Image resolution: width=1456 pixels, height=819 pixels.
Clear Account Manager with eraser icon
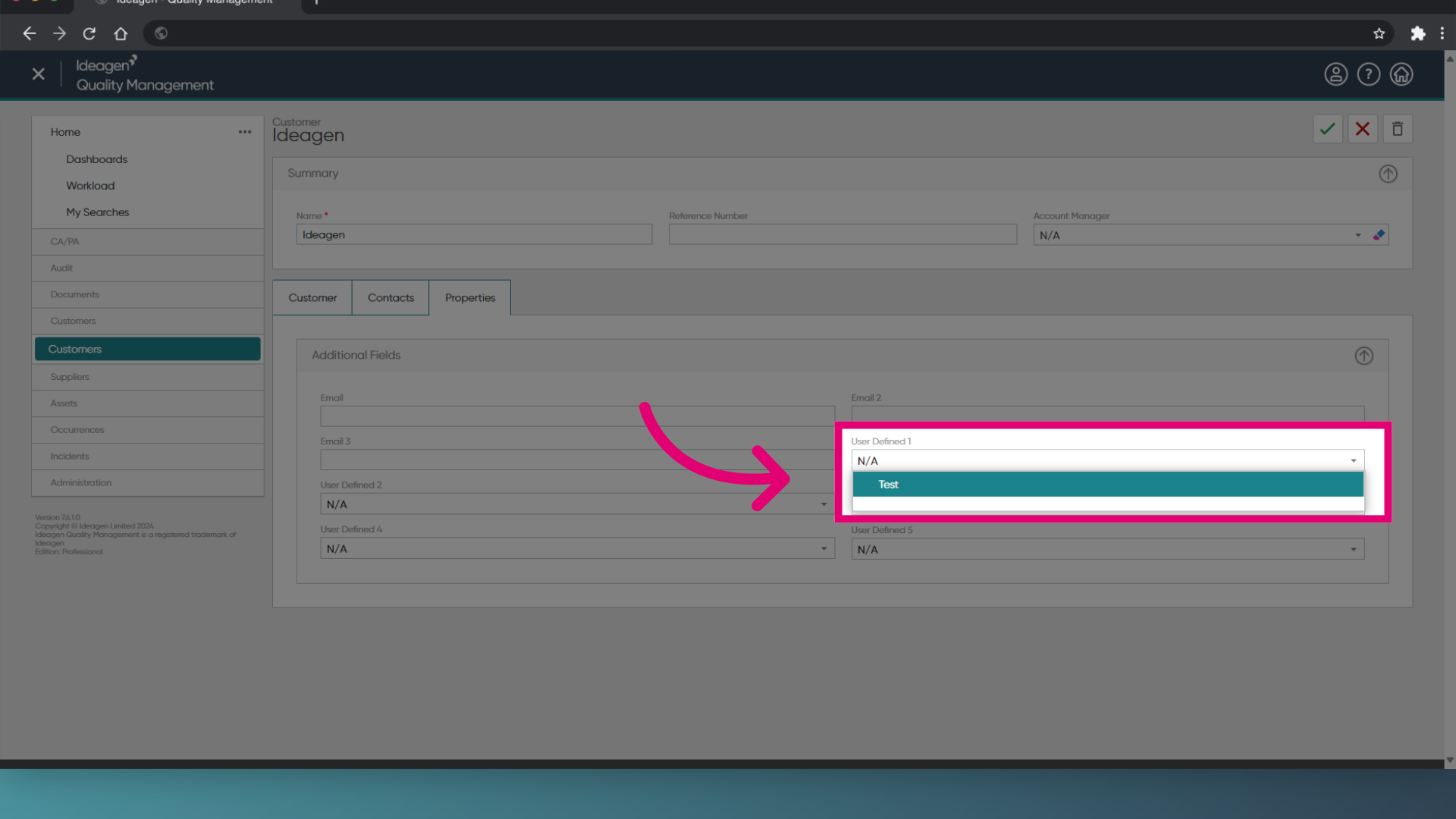1379,235
